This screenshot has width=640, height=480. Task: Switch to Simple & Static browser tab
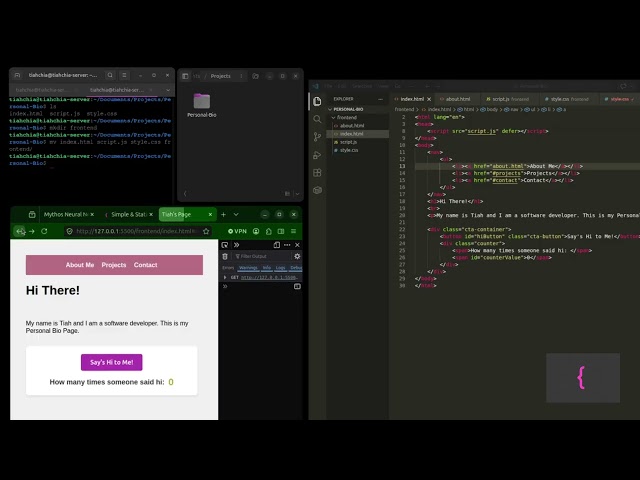tap(129, 214)
